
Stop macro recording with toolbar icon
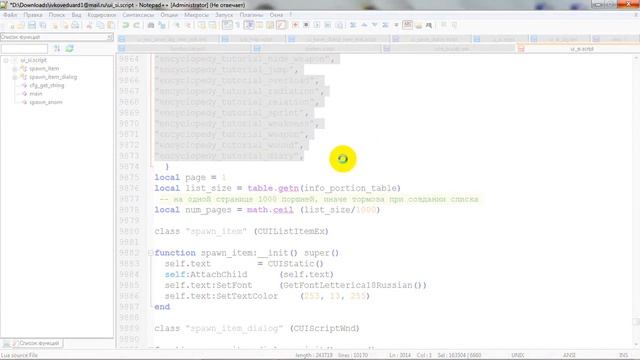(306, 25)
